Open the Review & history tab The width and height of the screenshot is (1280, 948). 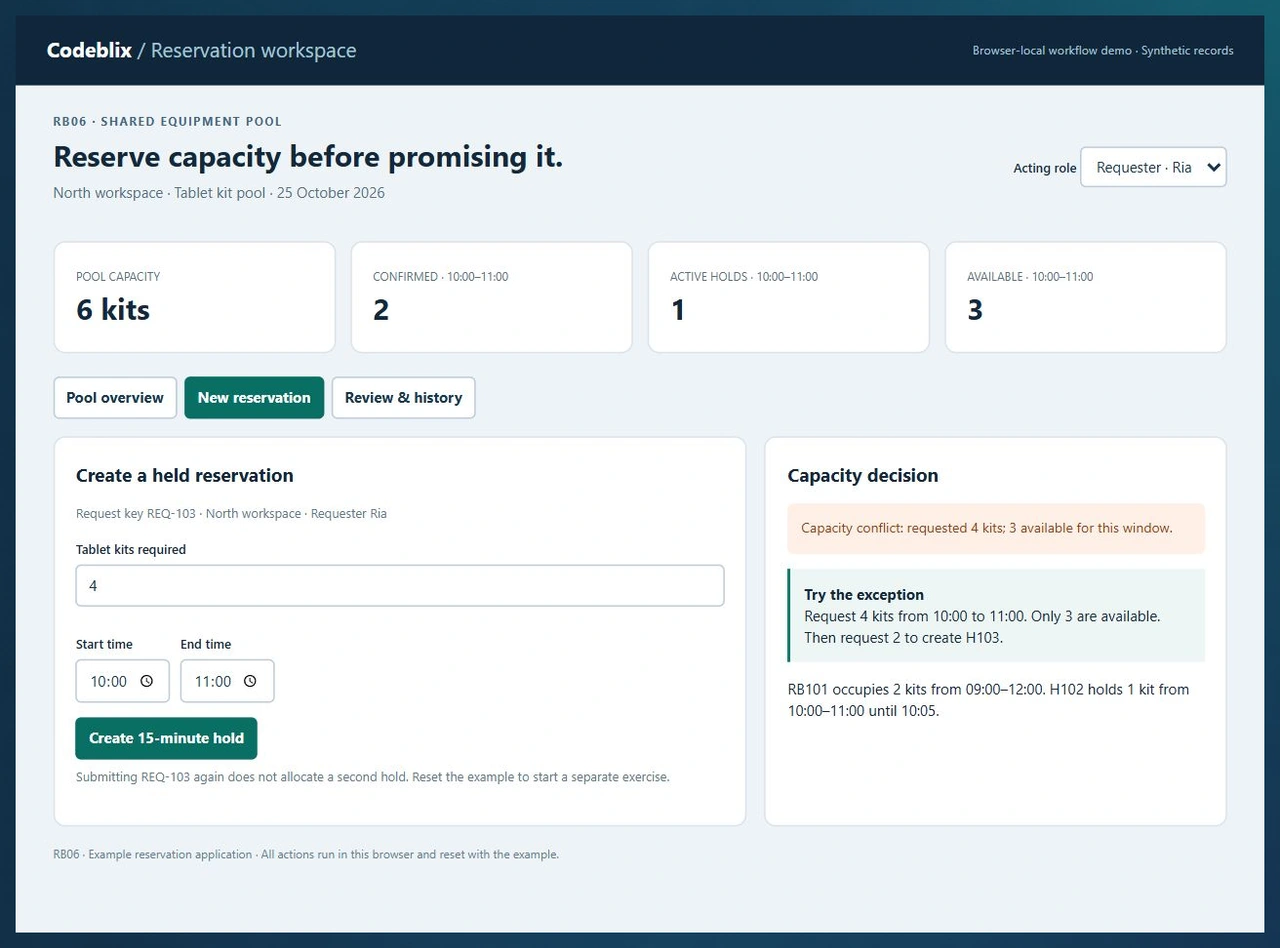(x=403, y=397)
